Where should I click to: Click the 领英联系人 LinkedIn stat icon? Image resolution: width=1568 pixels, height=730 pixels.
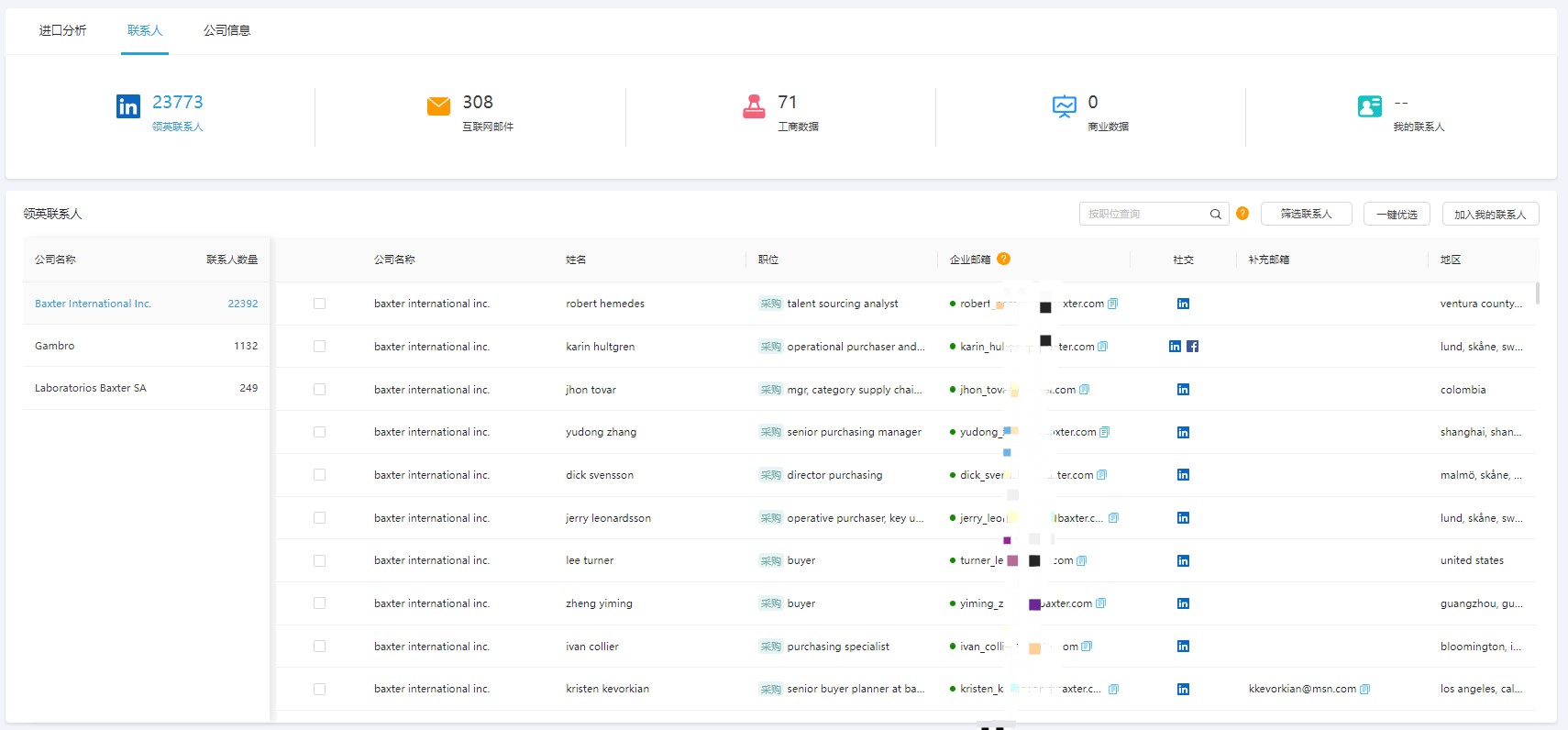(x=128, y=106)
